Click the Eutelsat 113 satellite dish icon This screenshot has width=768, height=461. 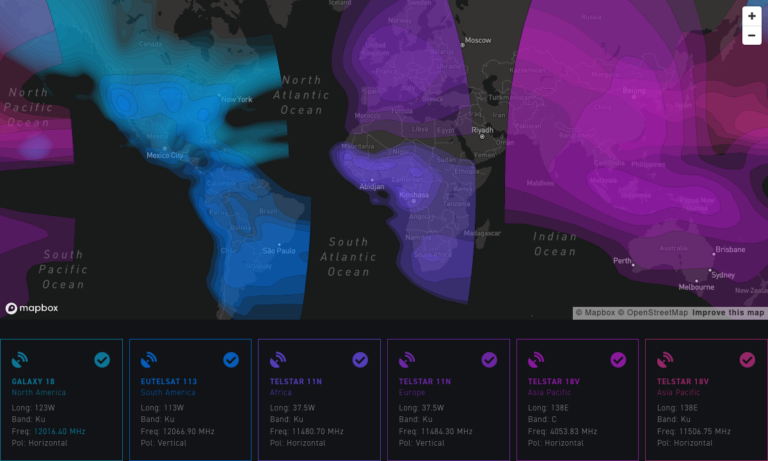tap(148, 360)
